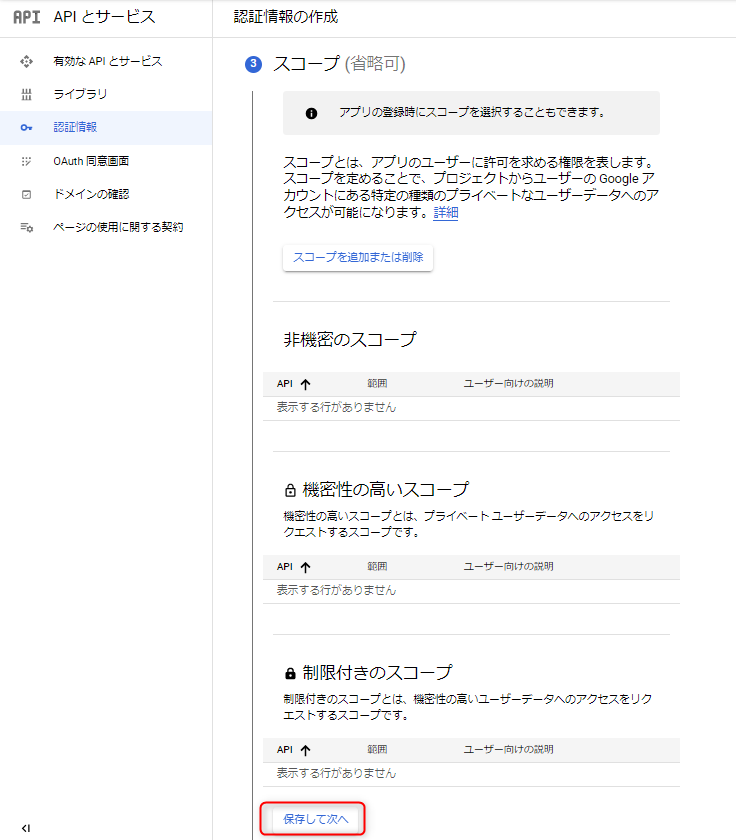Collapse the sidebar with bottom-left chevron
Image resolution: width=736 pixels, height=840 pixels.
[x=26, y=827]
